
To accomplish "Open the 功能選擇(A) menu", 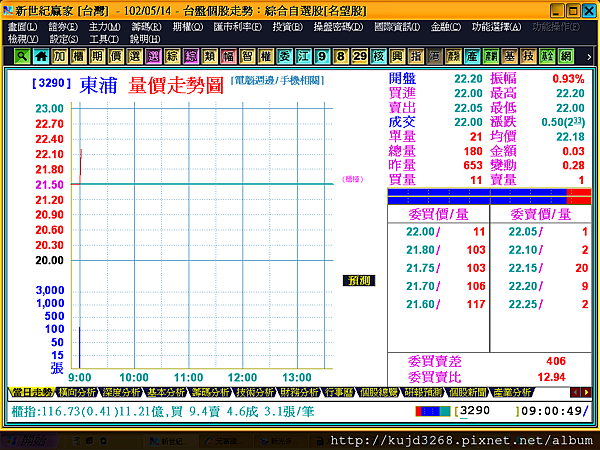I will 496,27.
